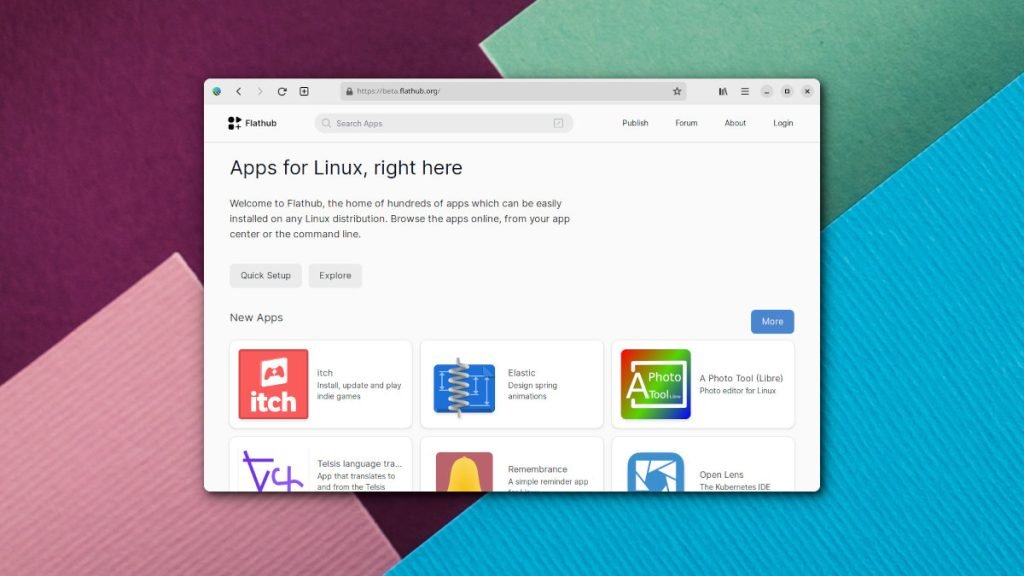Open the Forum link in navbar

tap(686, 123)
